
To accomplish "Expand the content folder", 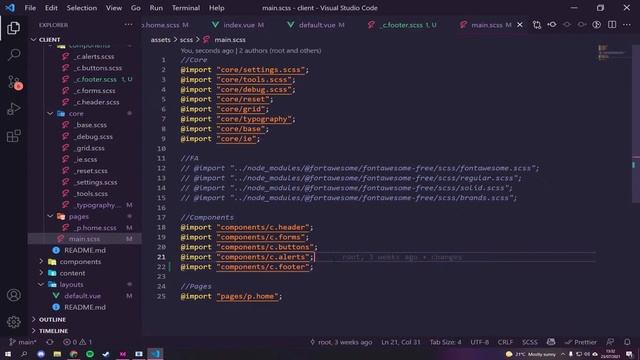I will click(x=72, y=273).
